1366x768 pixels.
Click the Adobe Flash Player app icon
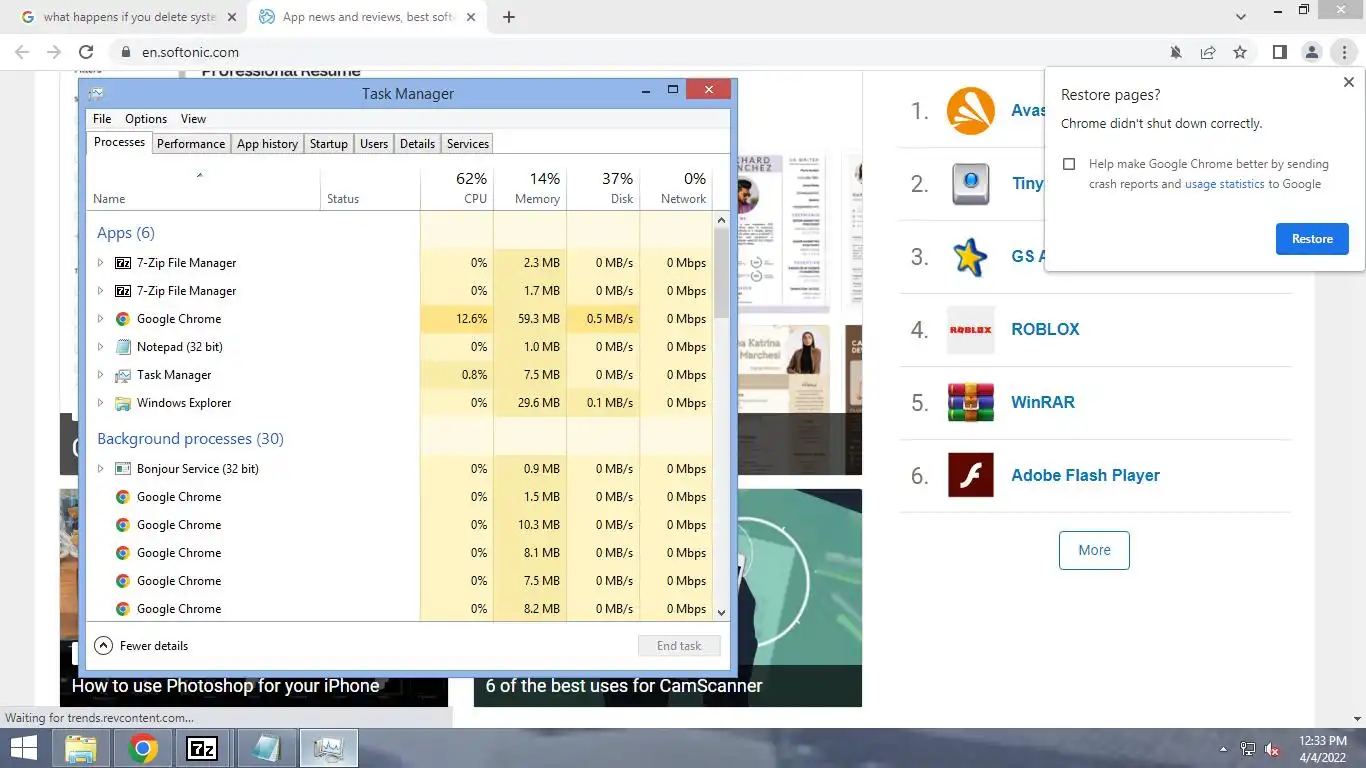tap(970, 475)
